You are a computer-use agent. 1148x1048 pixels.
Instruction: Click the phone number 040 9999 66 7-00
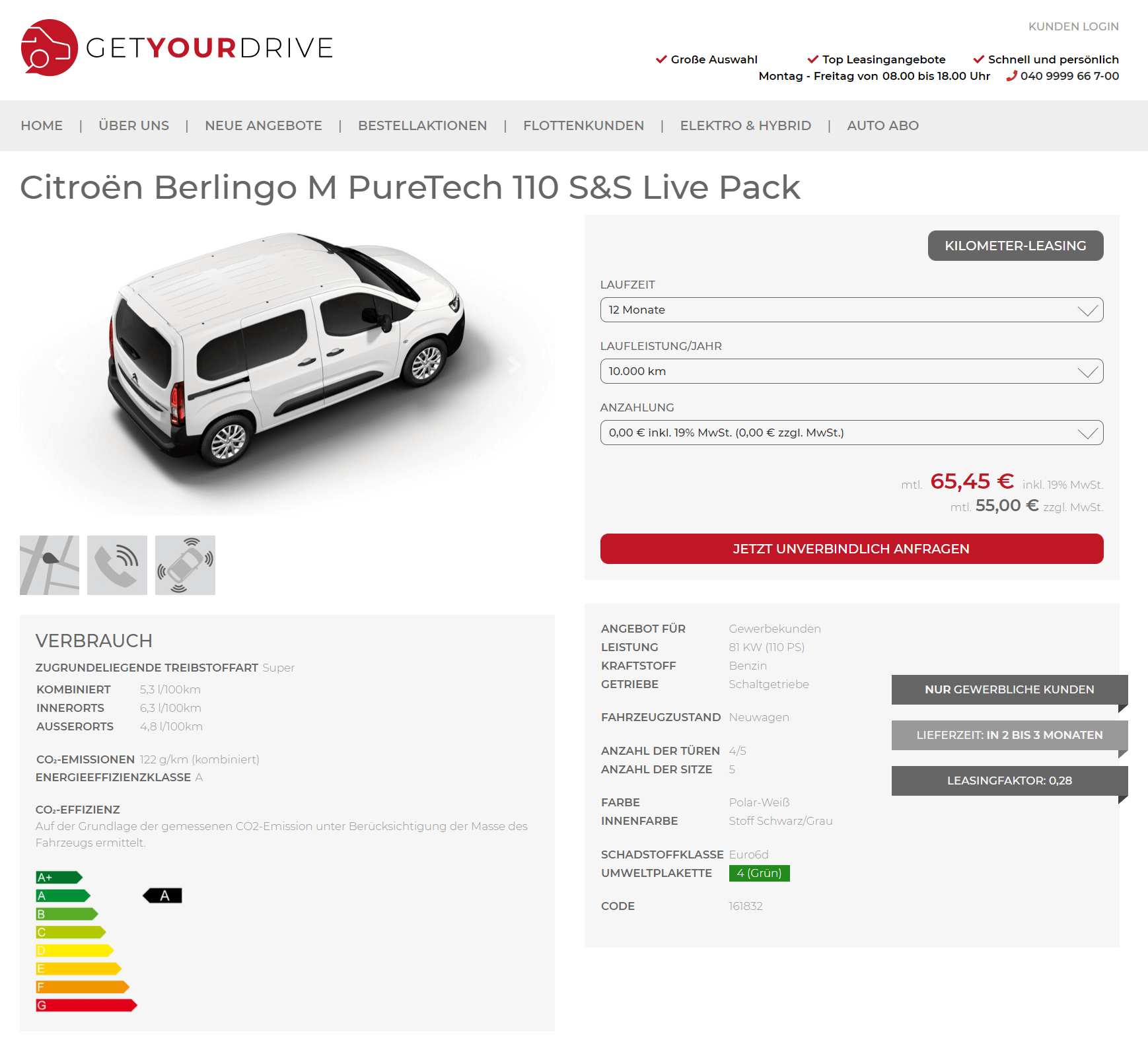click(1069, 76)
